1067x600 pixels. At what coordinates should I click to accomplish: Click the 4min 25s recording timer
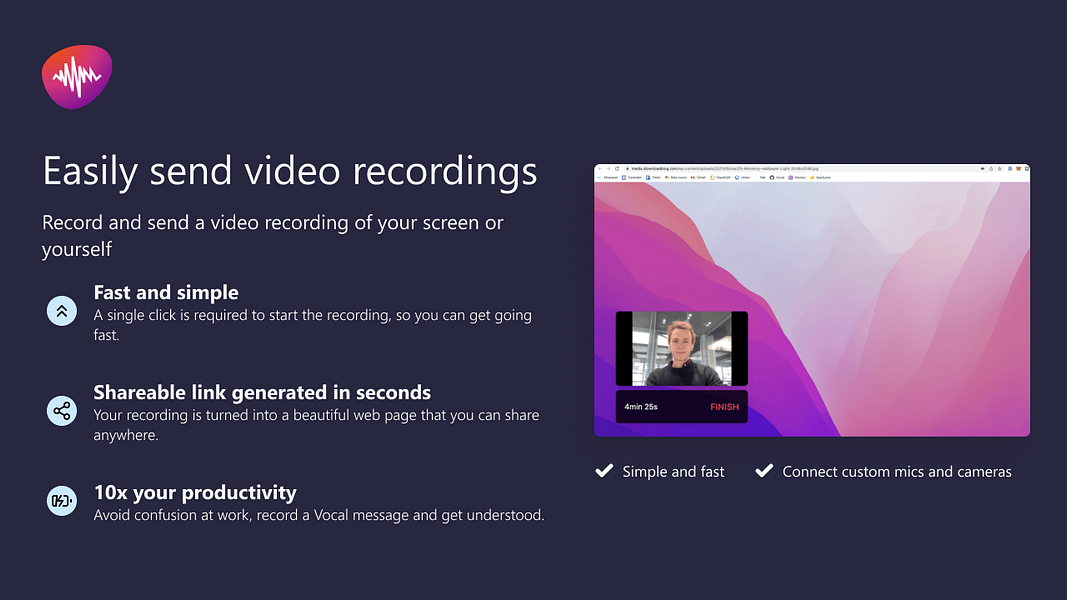tap(641, 407)
